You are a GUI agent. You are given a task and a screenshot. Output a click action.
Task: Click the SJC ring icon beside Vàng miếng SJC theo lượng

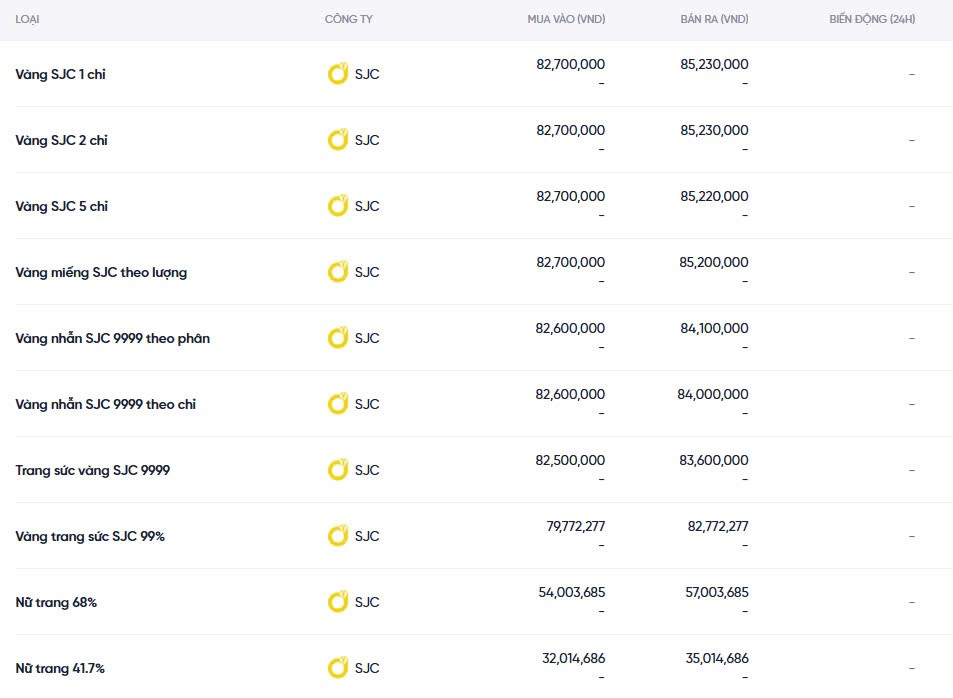coord(338,272)
